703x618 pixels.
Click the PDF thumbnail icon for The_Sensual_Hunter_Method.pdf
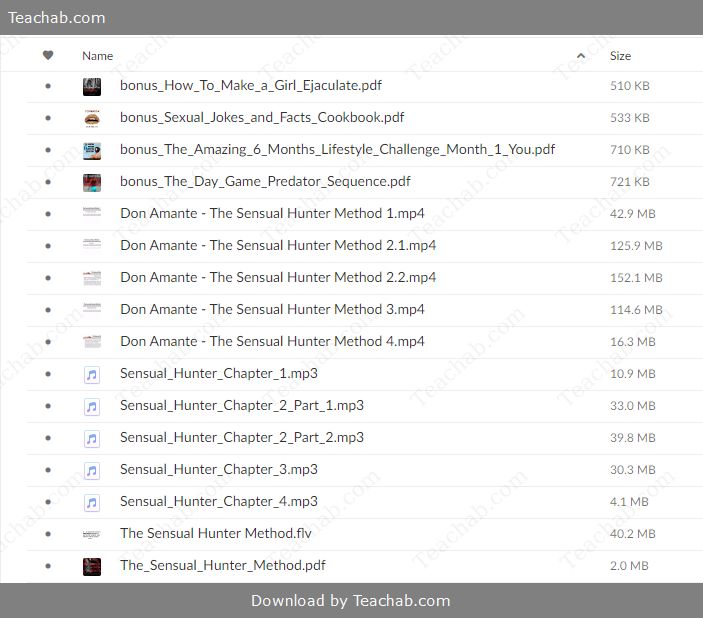(x=91, y=566)
